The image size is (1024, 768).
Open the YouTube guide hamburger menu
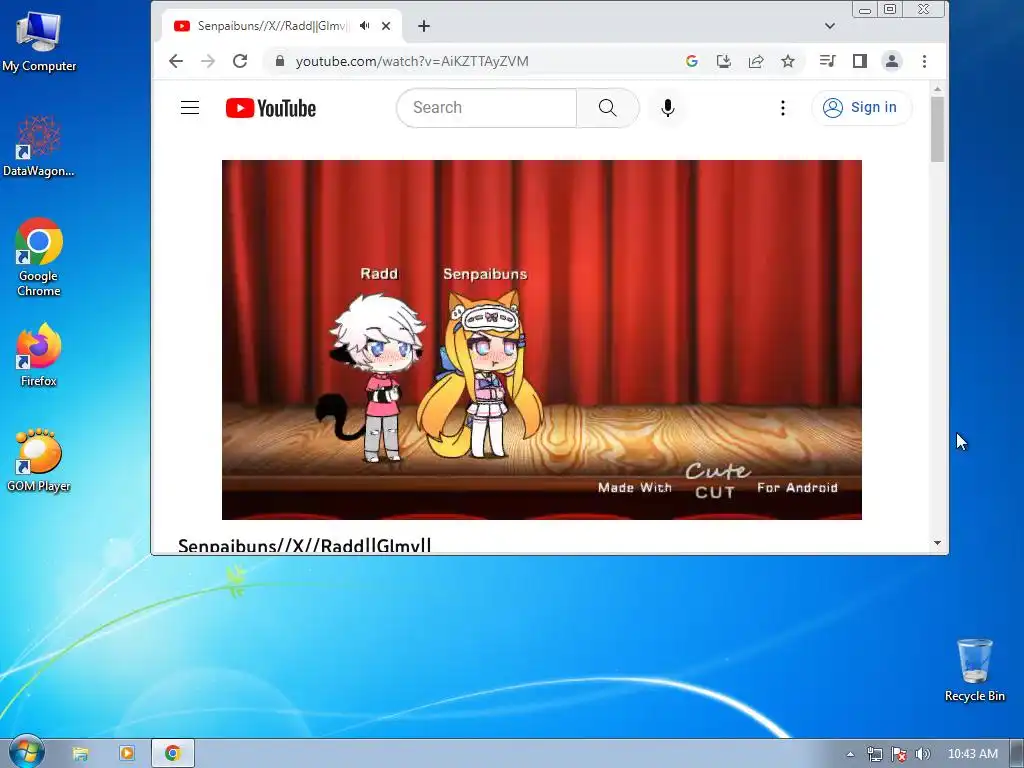[190, 108]
